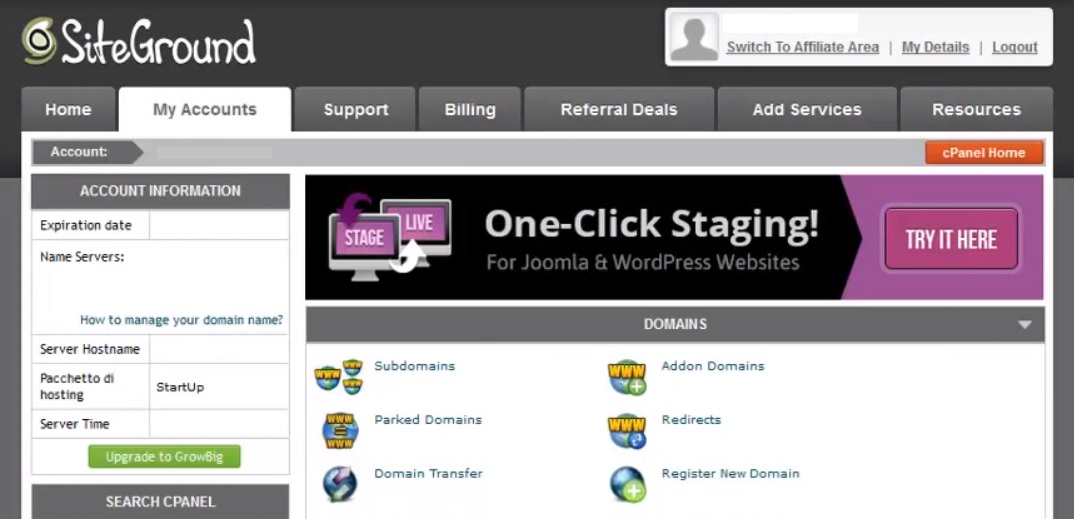Viewport: 1074px width, 519px height.
Task: Click the One-Click Staging banner headline
Action: 651,224
